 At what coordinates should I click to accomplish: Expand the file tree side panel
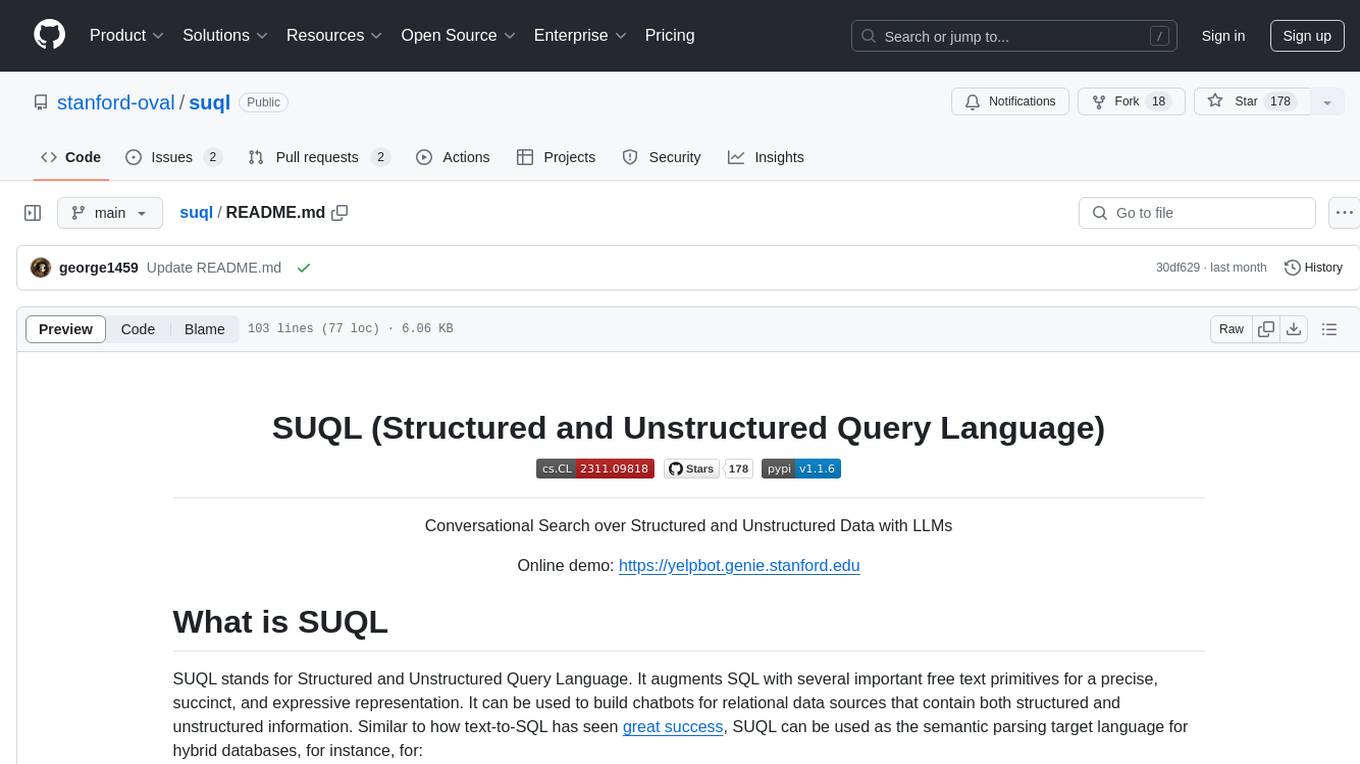click(33, 213)
